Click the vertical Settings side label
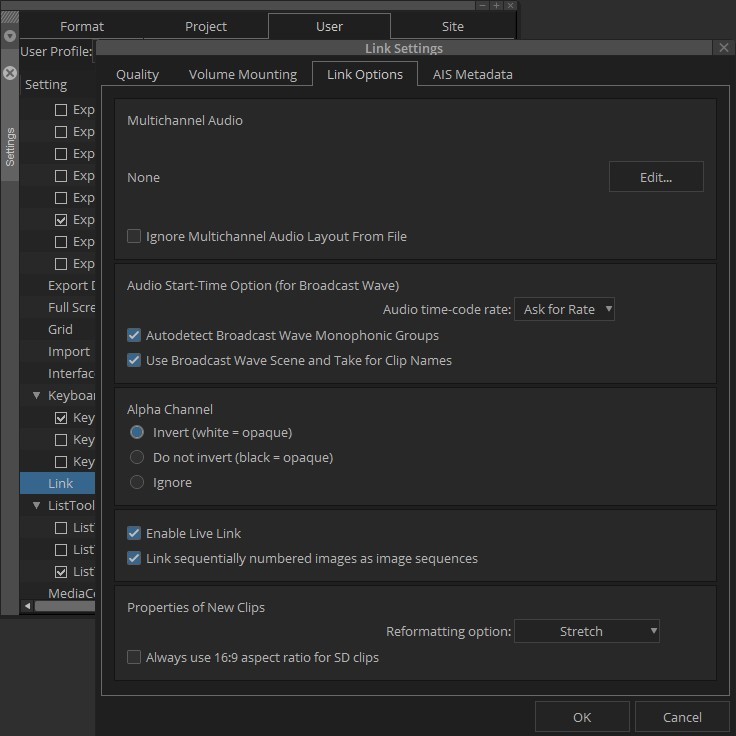This screenshot has height=736, width=736. point(10,146)
